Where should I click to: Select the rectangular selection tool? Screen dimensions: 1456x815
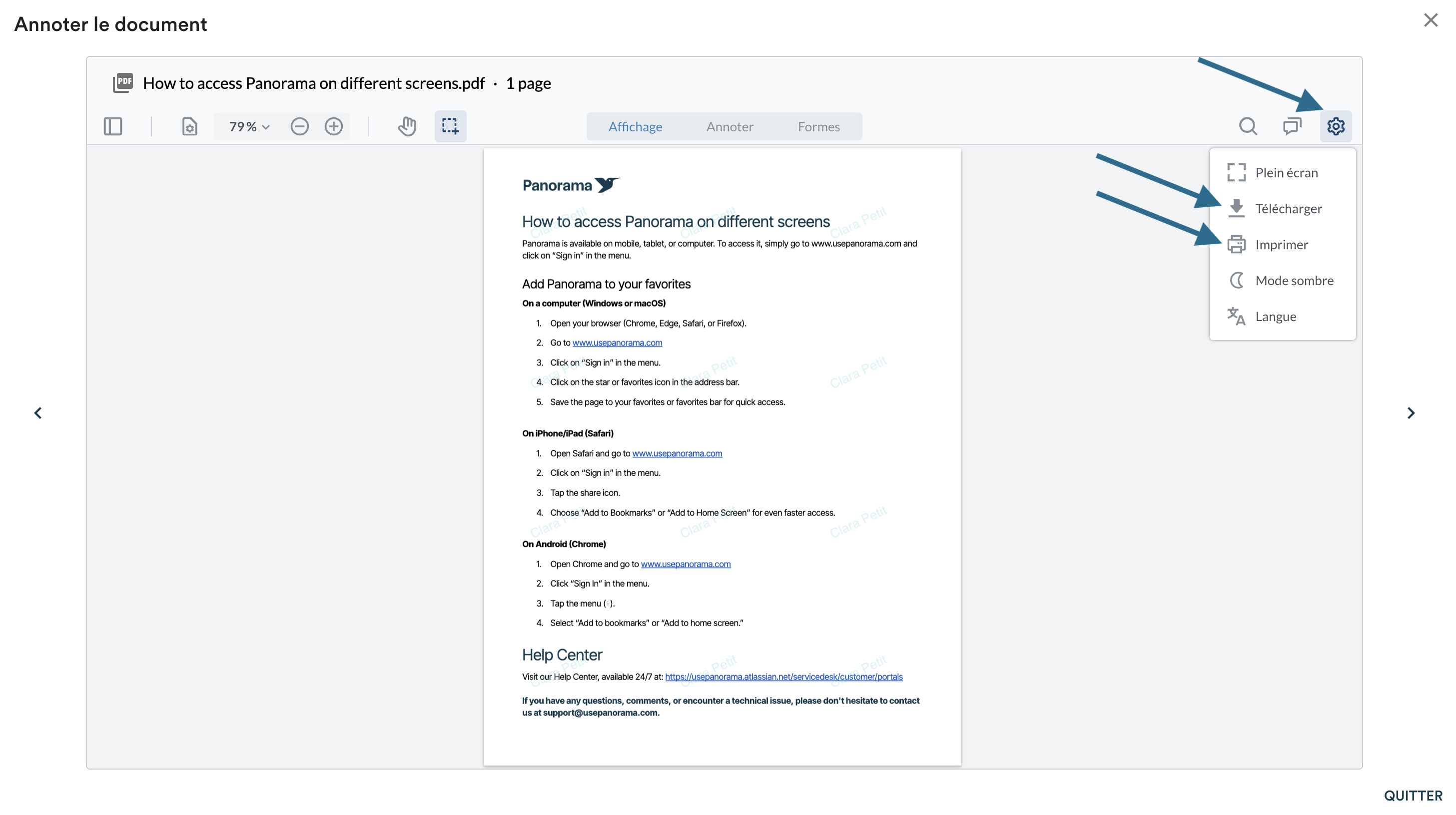coord(450,126)
